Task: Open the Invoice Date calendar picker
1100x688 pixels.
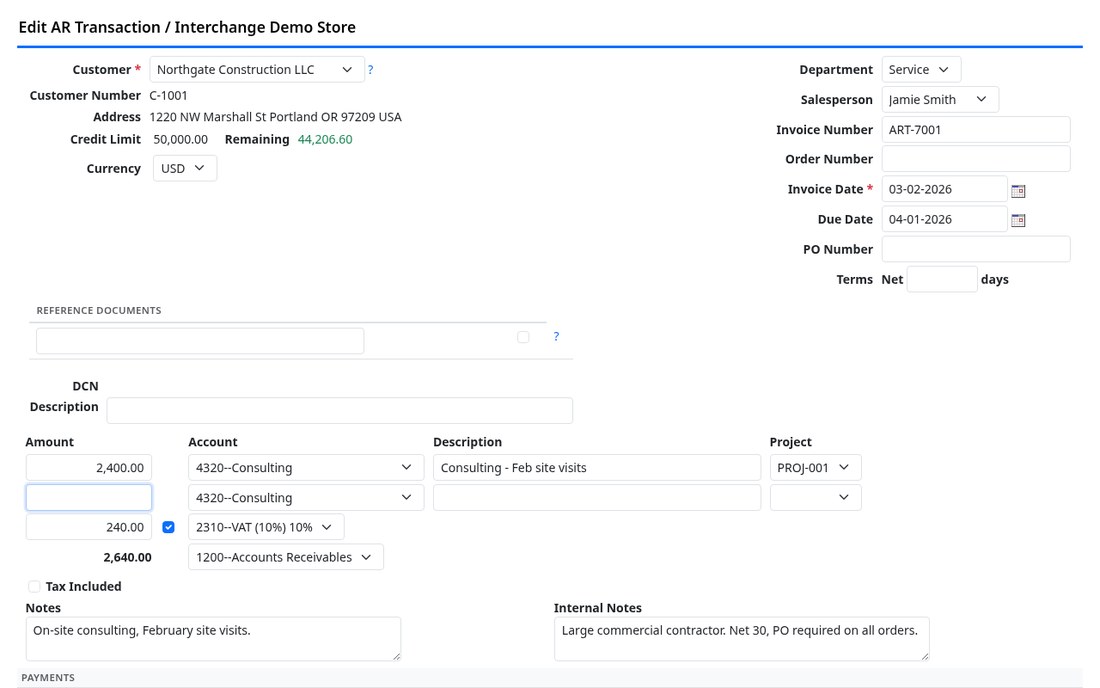Action: (x=1018, y=191)
